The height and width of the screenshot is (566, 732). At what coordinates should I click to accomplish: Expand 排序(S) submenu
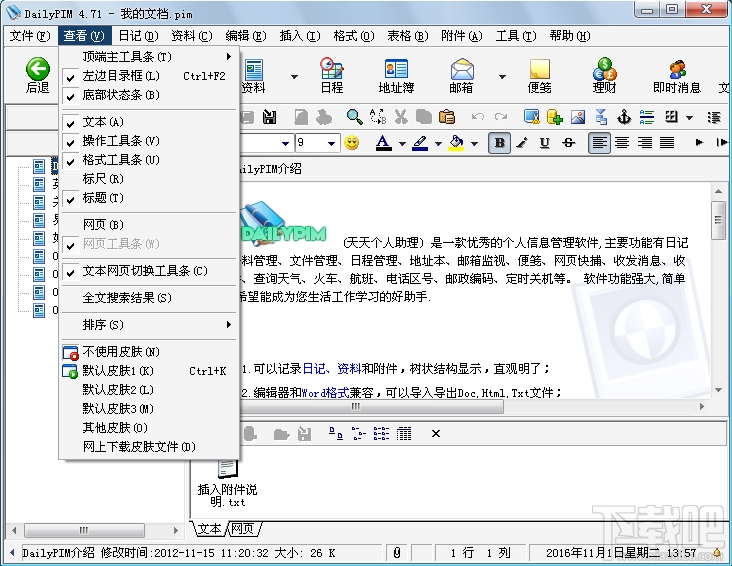pyautogui.click(x=149, y=325)
